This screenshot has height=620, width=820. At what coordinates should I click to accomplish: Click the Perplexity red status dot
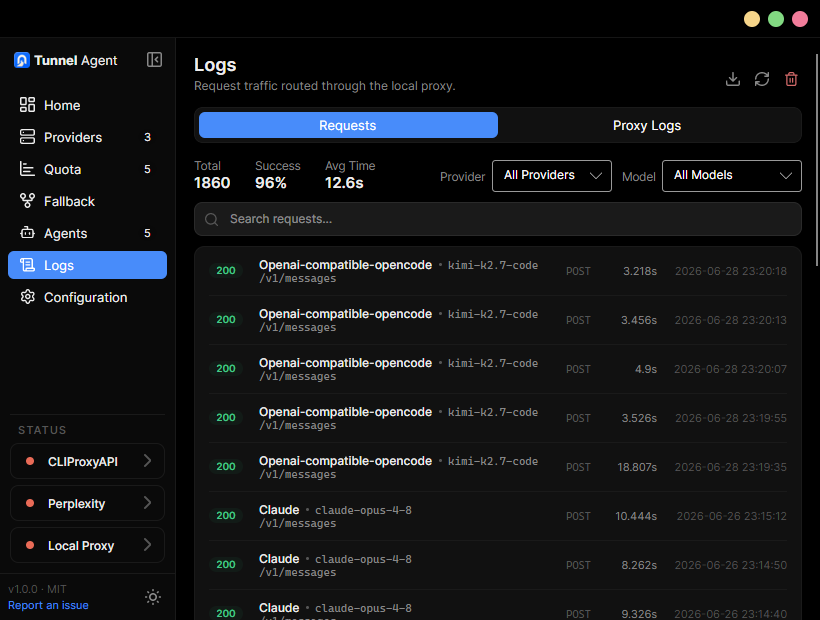(30, 503)
